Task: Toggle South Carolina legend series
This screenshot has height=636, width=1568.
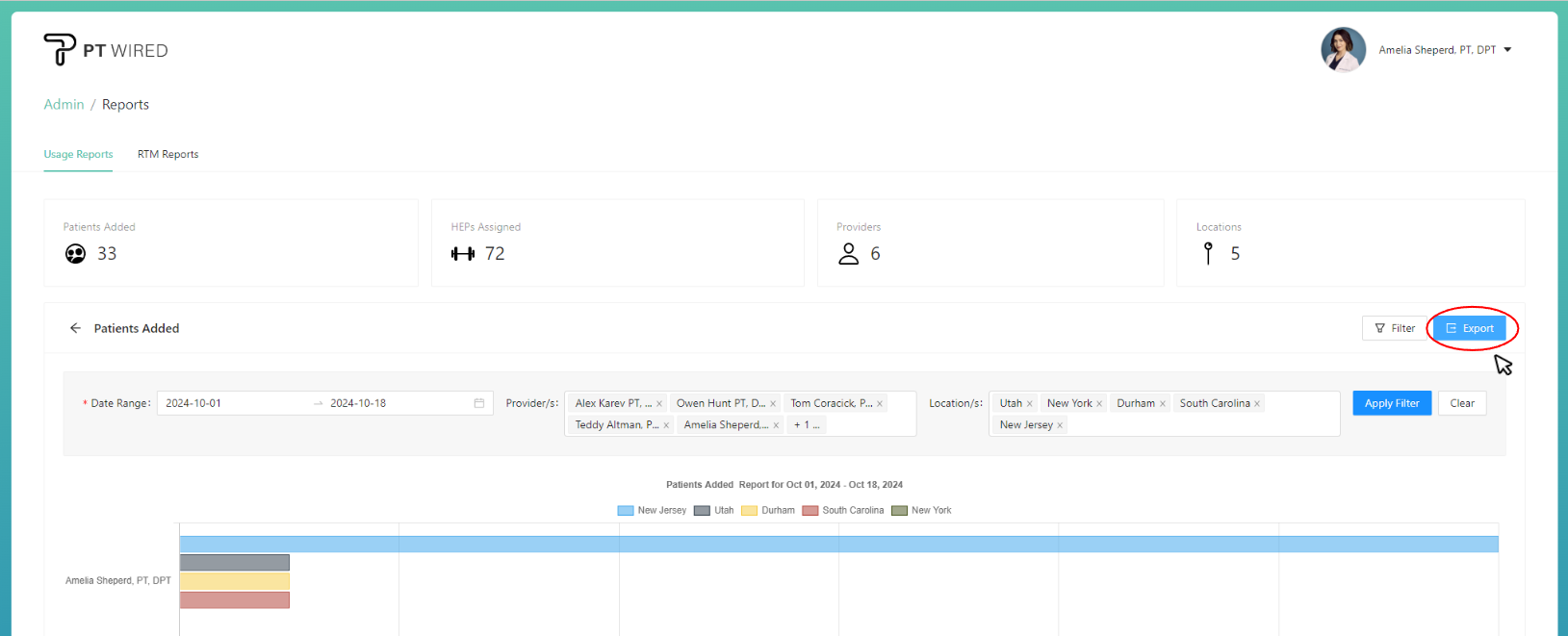Action: click(843, 511)
